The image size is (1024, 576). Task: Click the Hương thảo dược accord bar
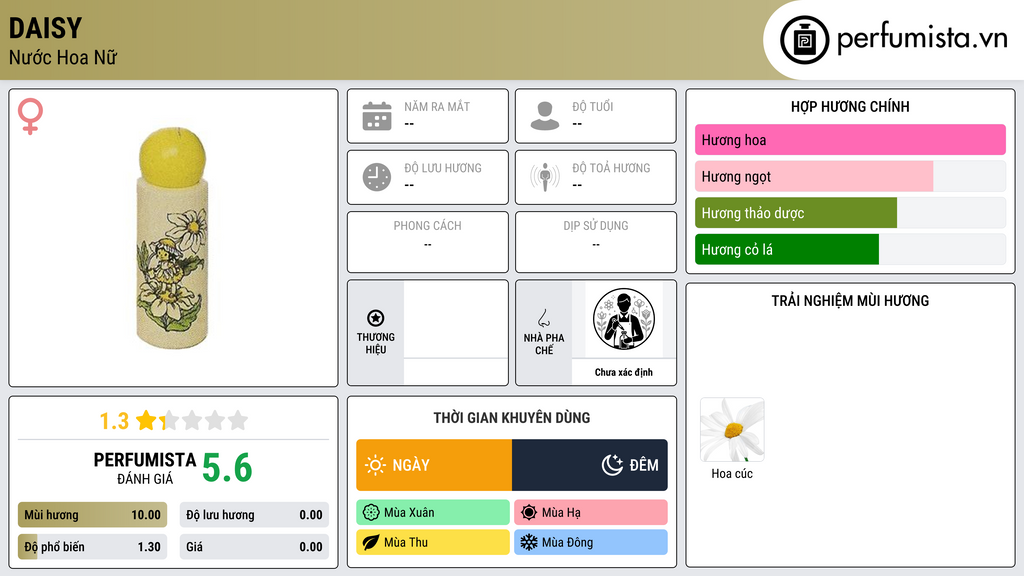pyautogui.click(x=850, y=213)
